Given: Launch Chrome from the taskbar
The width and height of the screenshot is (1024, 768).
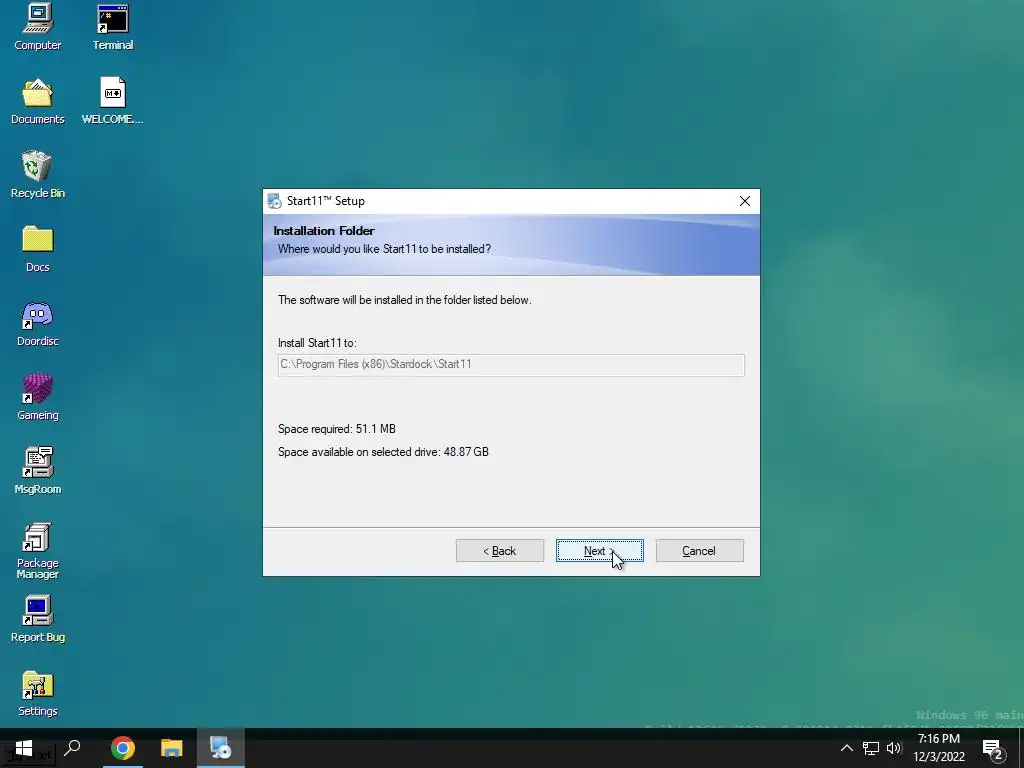Looking at the screenshot, I should coord(122,748).
